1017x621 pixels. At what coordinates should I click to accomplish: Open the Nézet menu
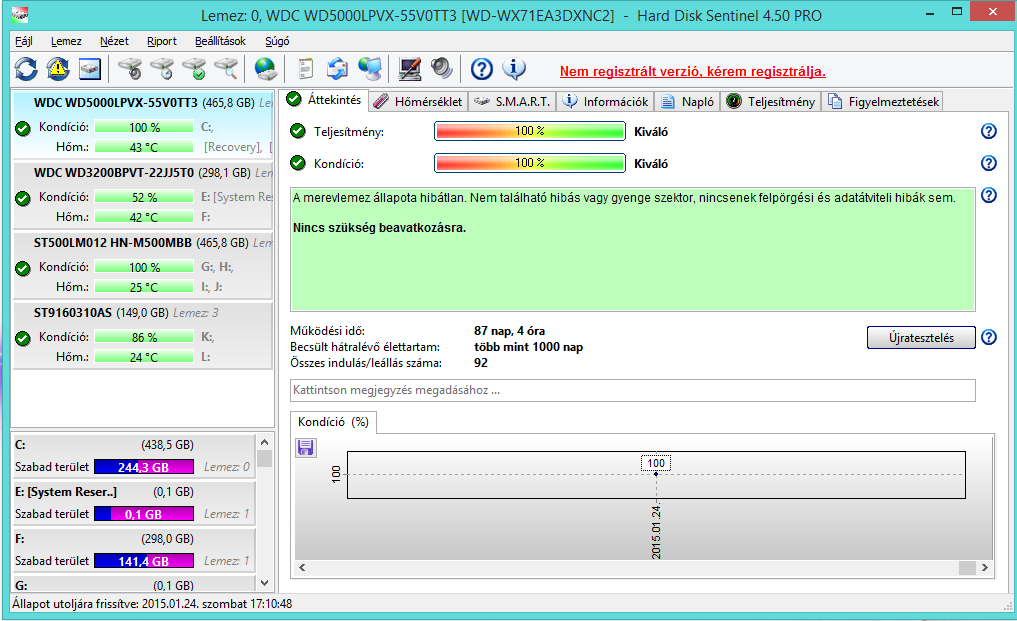(114, 41)
